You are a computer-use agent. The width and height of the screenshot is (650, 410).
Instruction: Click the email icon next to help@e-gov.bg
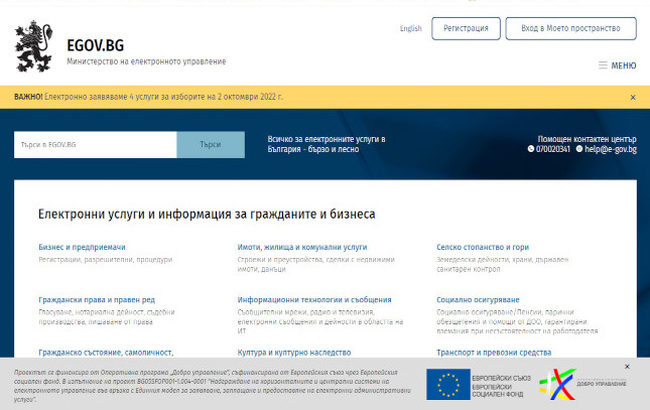(579, 149)
